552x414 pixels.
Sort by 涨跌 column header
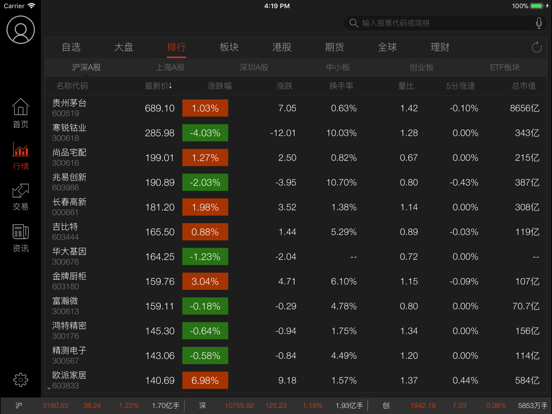(x=284, y=86)
